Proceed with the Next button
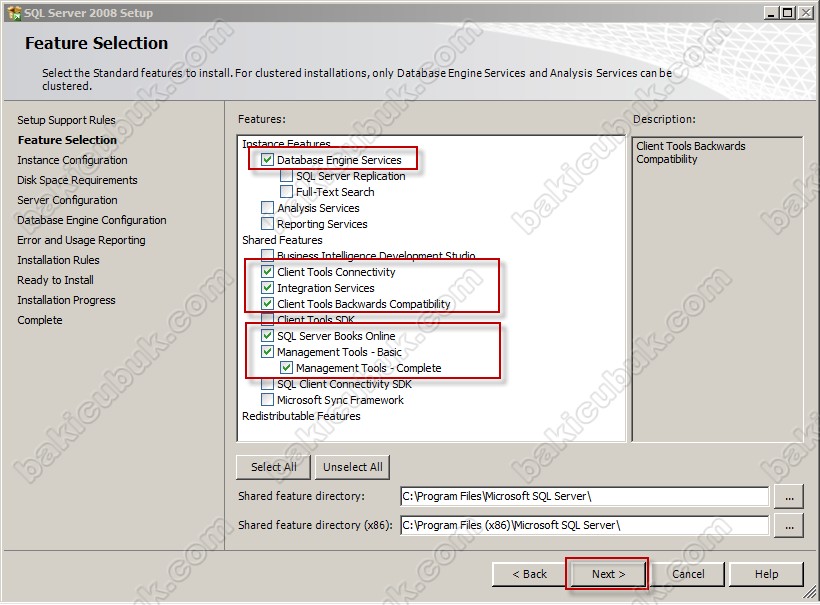Viewport: 820px width, 605px height. (608, 574)
